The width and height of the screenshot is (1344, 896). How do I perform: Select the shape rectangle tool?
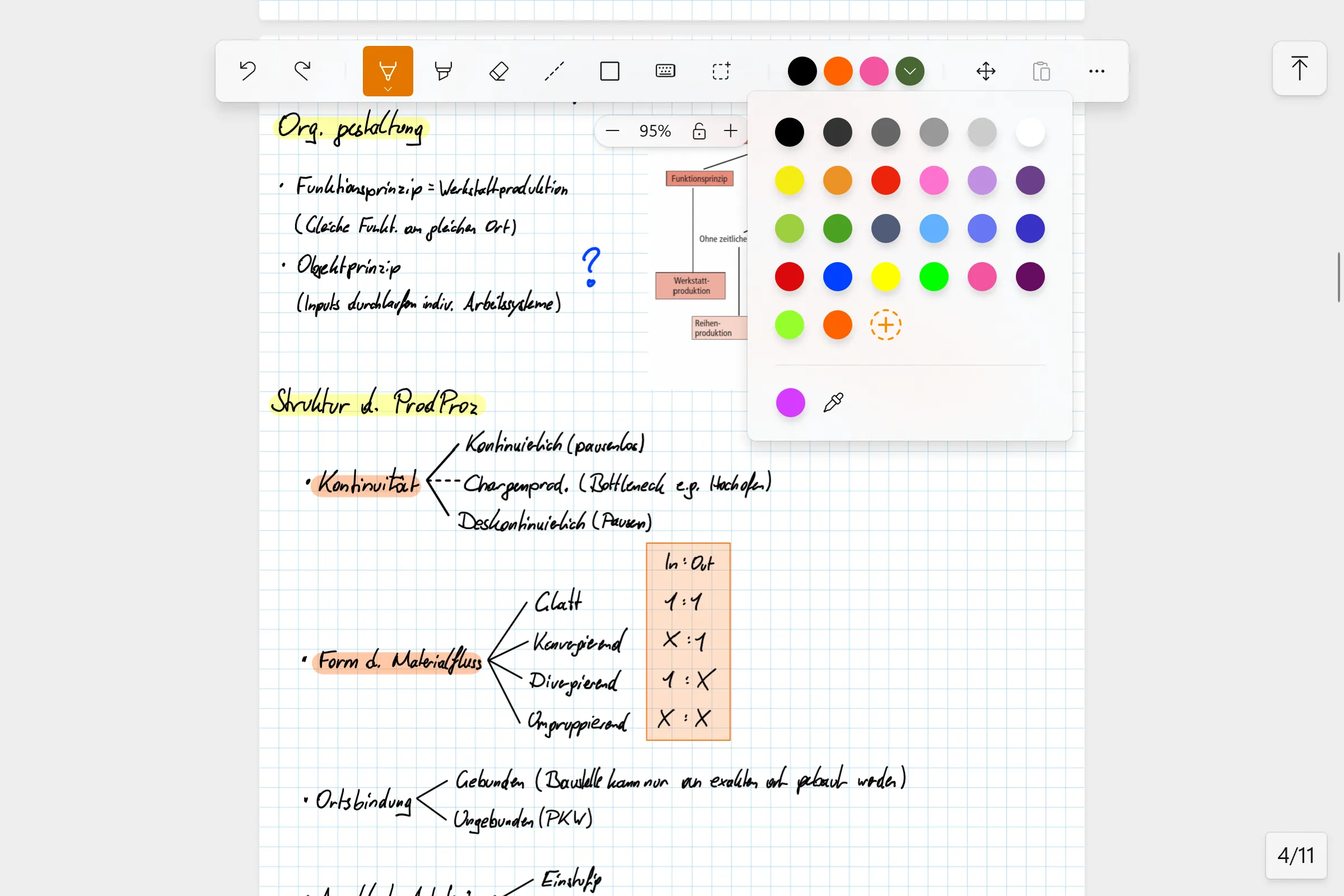click(610, 71)
